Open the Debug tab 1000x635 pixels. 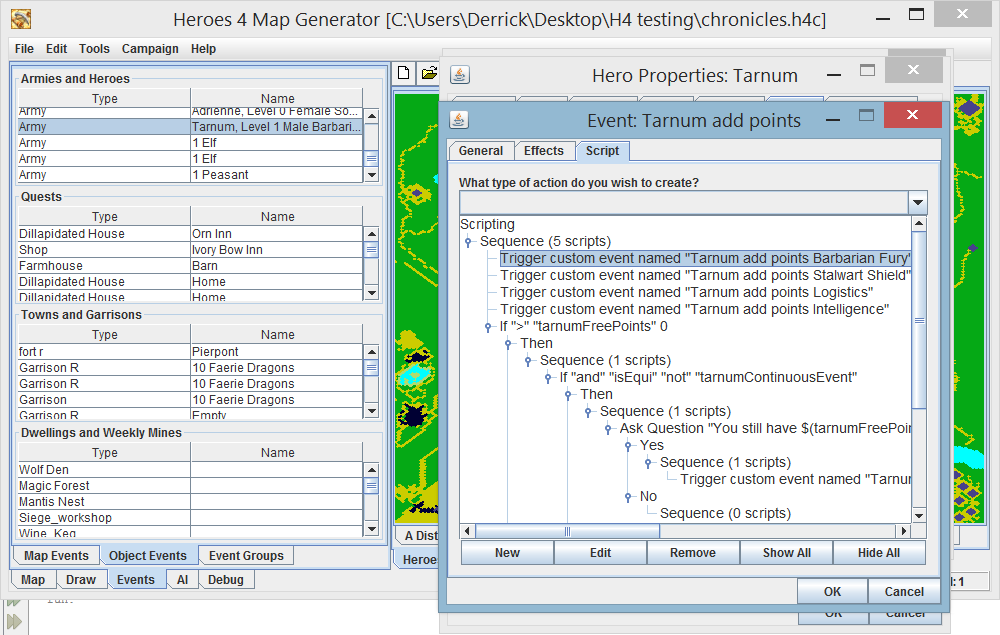[226, 580]
